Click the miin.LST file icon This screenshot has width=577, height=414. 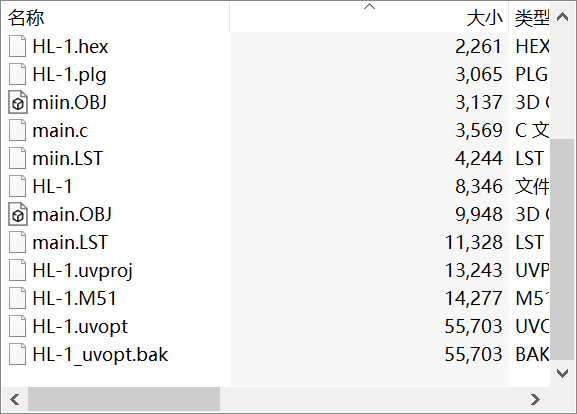[18, 158]
